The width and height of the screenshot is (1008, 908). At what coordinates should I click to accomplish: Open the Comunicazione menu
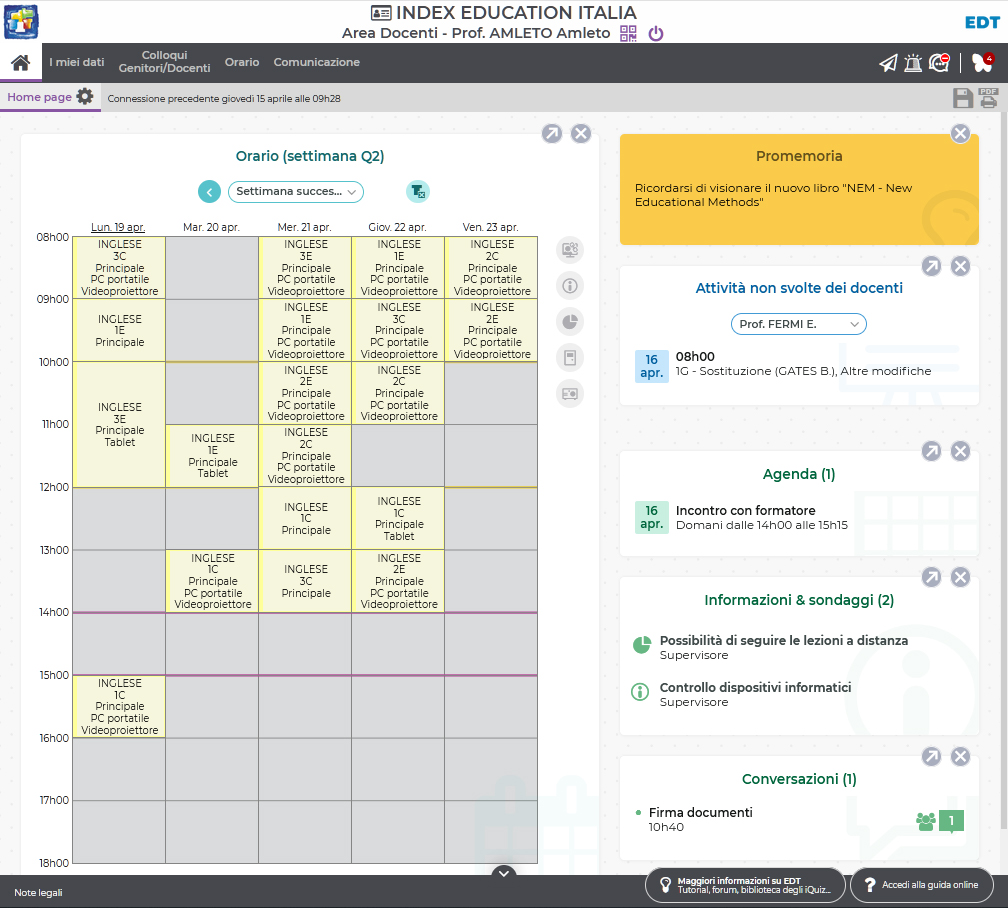(316, 62)
